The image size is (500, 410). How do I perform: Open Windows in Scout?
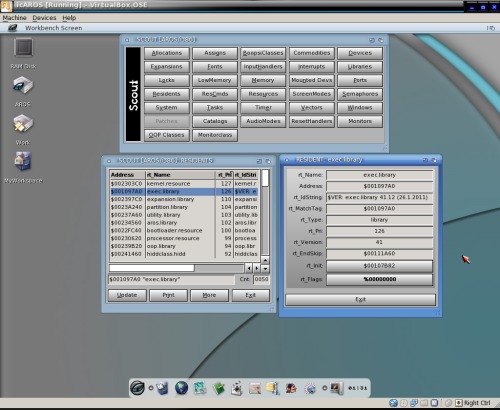pyautogui.click(x=360, y=108)
